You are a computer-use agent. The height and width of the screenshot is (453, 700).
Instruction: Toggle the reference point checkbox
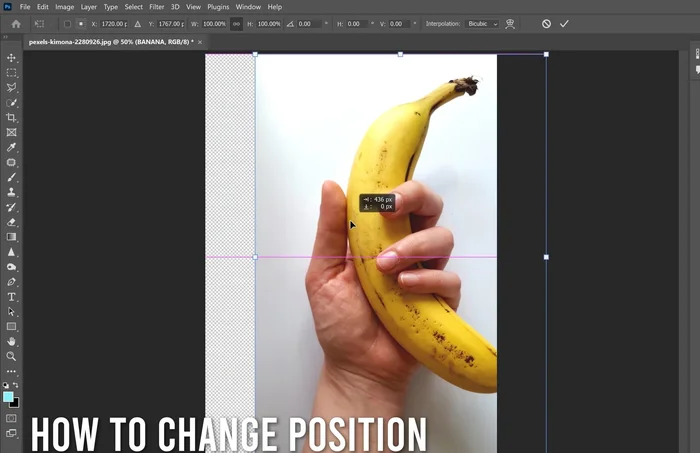pos(66,23)
